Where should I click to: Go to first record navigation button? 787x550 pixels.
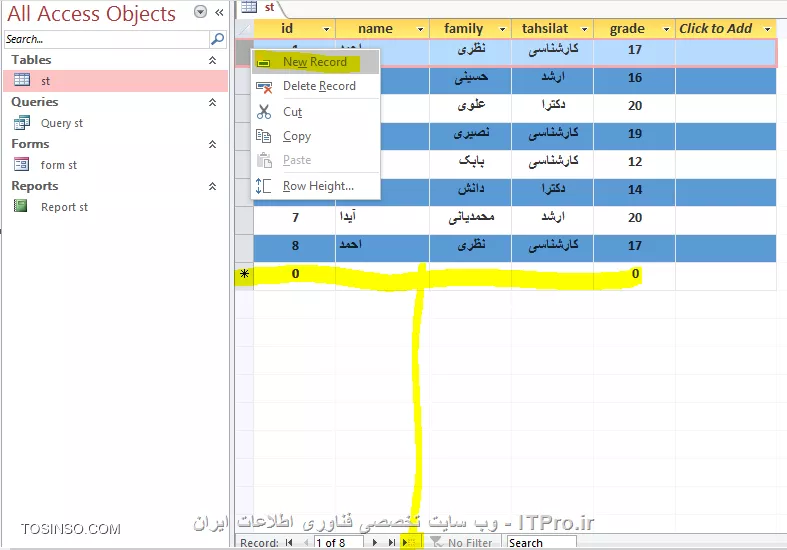click(x=289, y=542)
